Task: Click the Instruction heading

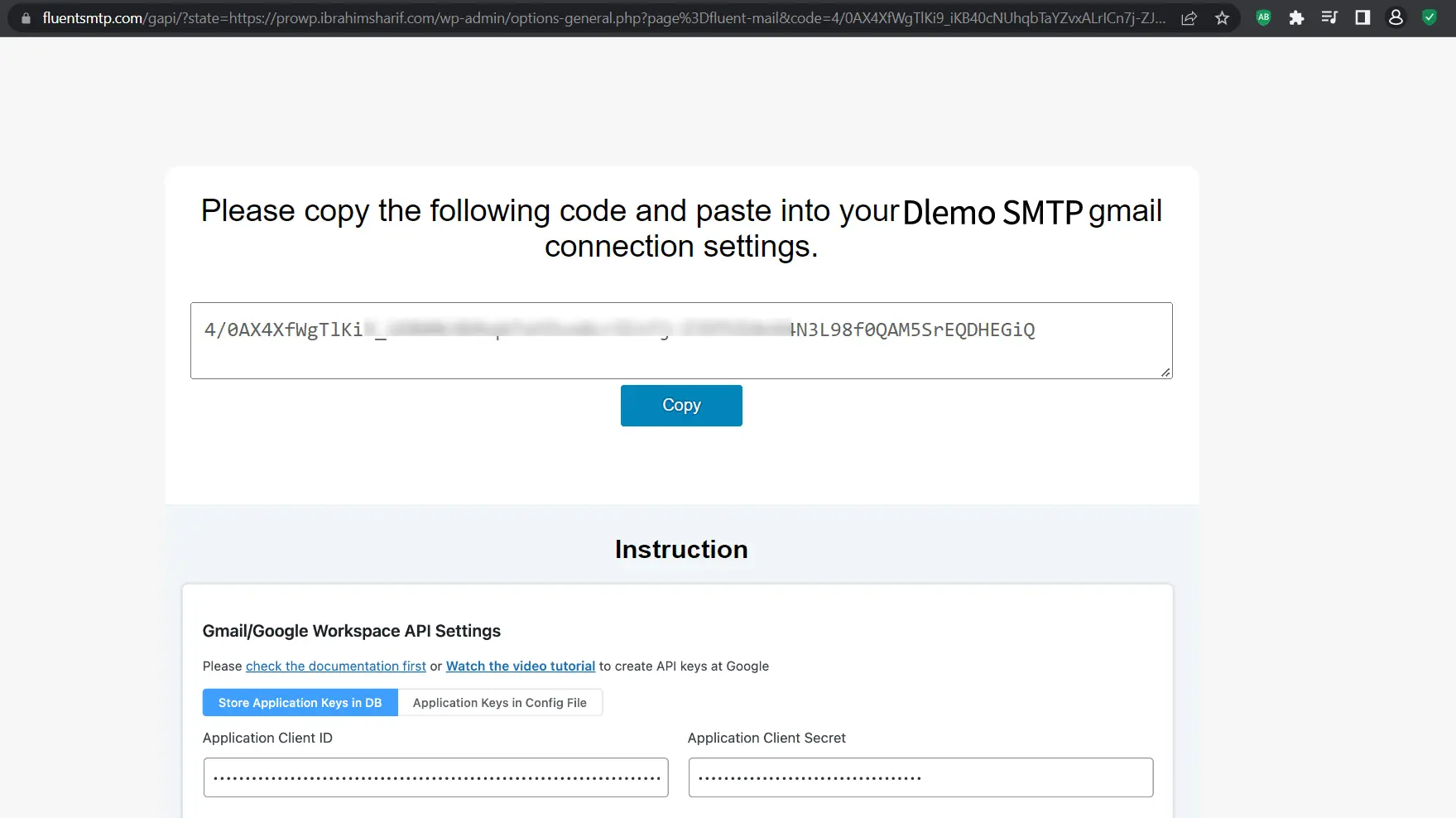Action: (680, 550)
